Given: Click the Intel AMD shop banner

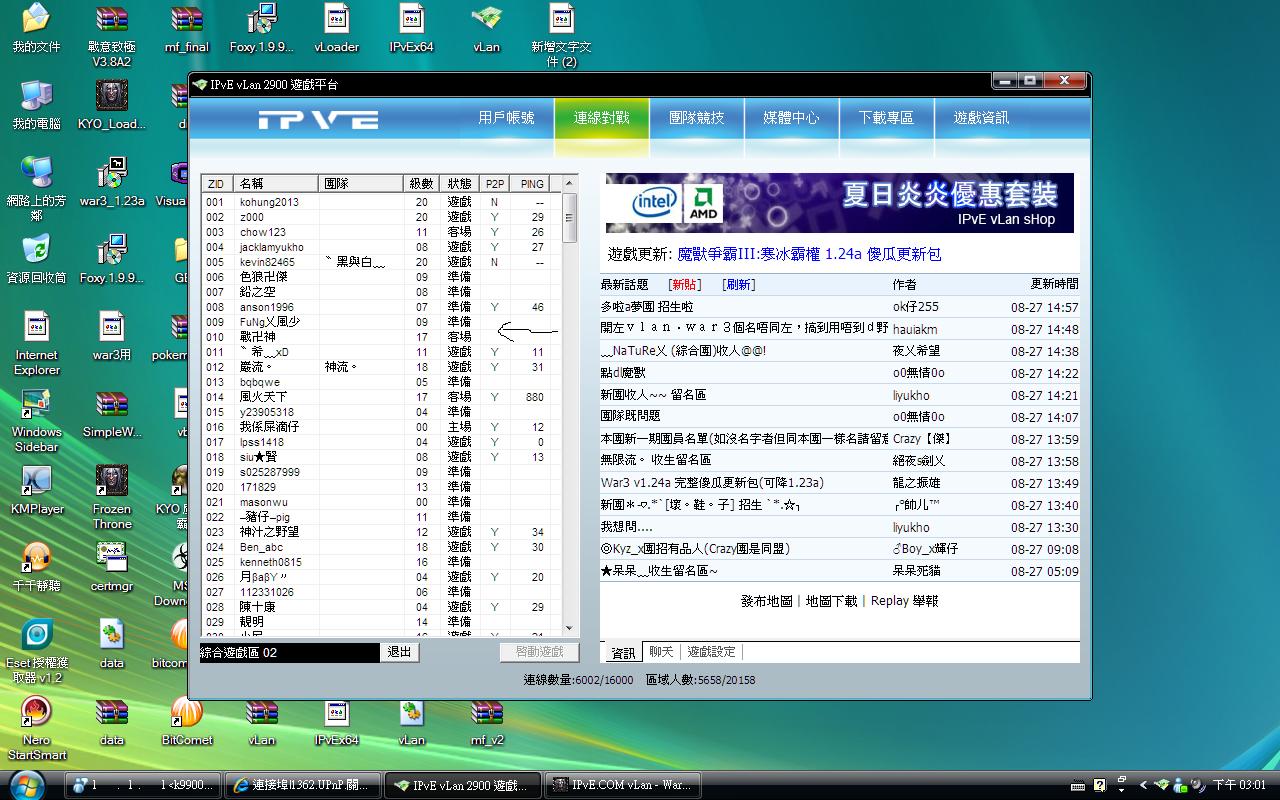Looking at the screenshot, I should click(839, 203).
